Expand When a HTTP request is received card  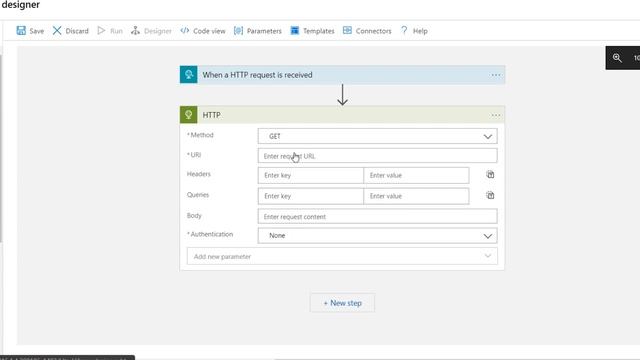342,75
